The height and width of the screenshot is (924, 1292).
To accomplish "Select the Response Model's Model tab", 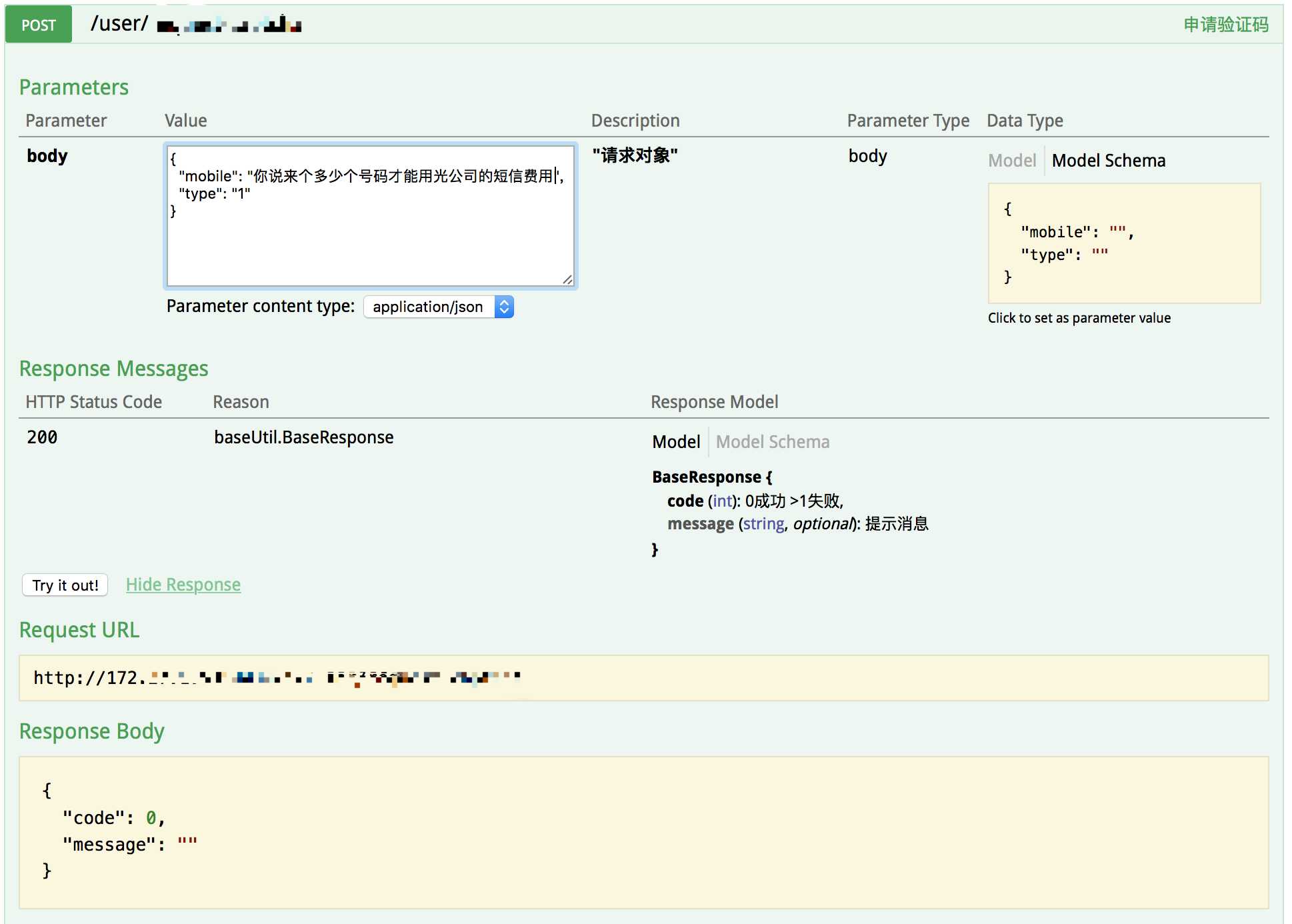I will tap(676, 442).
